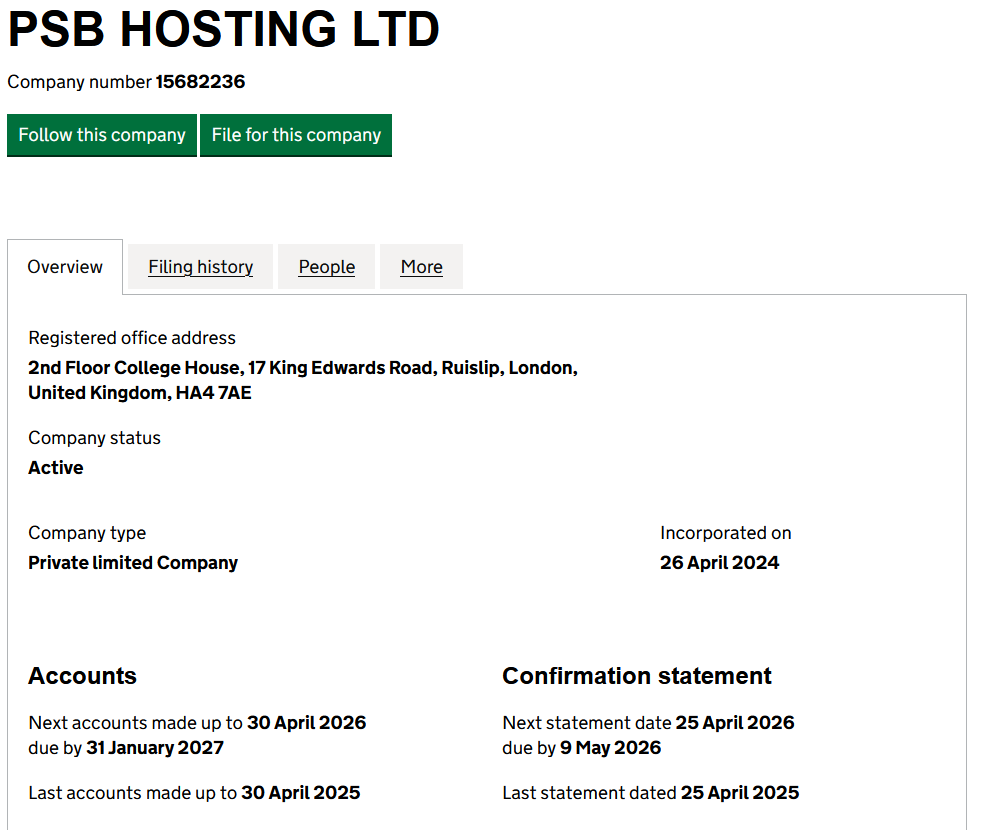
Task: Click the Private limited Company type value
Action: [x=133, y=563]
